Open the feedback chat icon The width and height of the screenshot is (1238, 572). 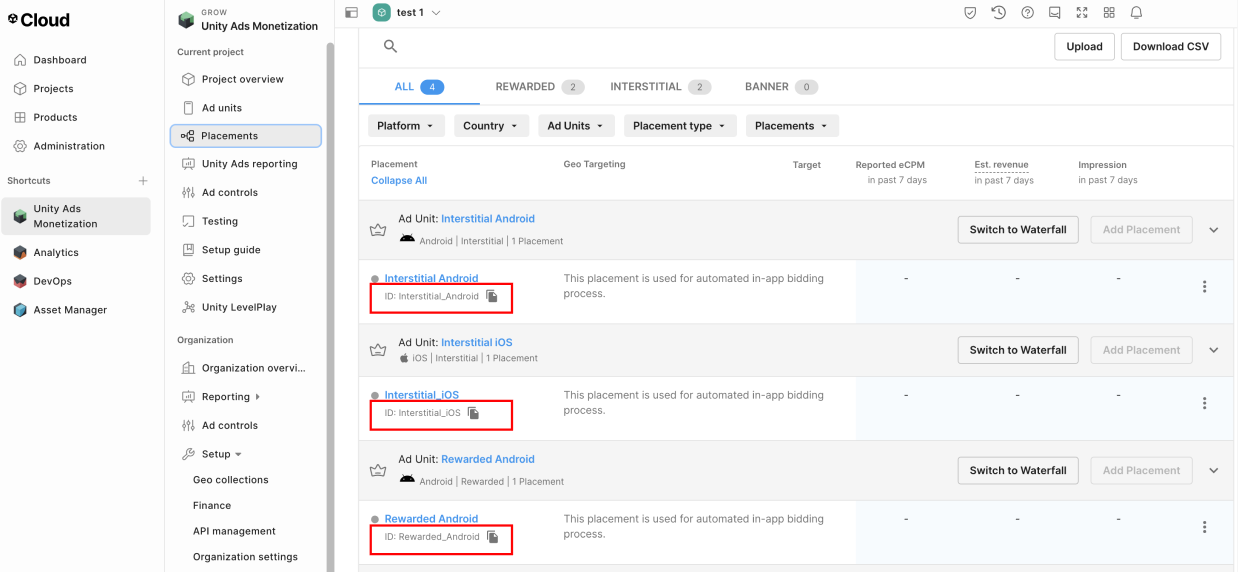click(x=1054, y=13)
